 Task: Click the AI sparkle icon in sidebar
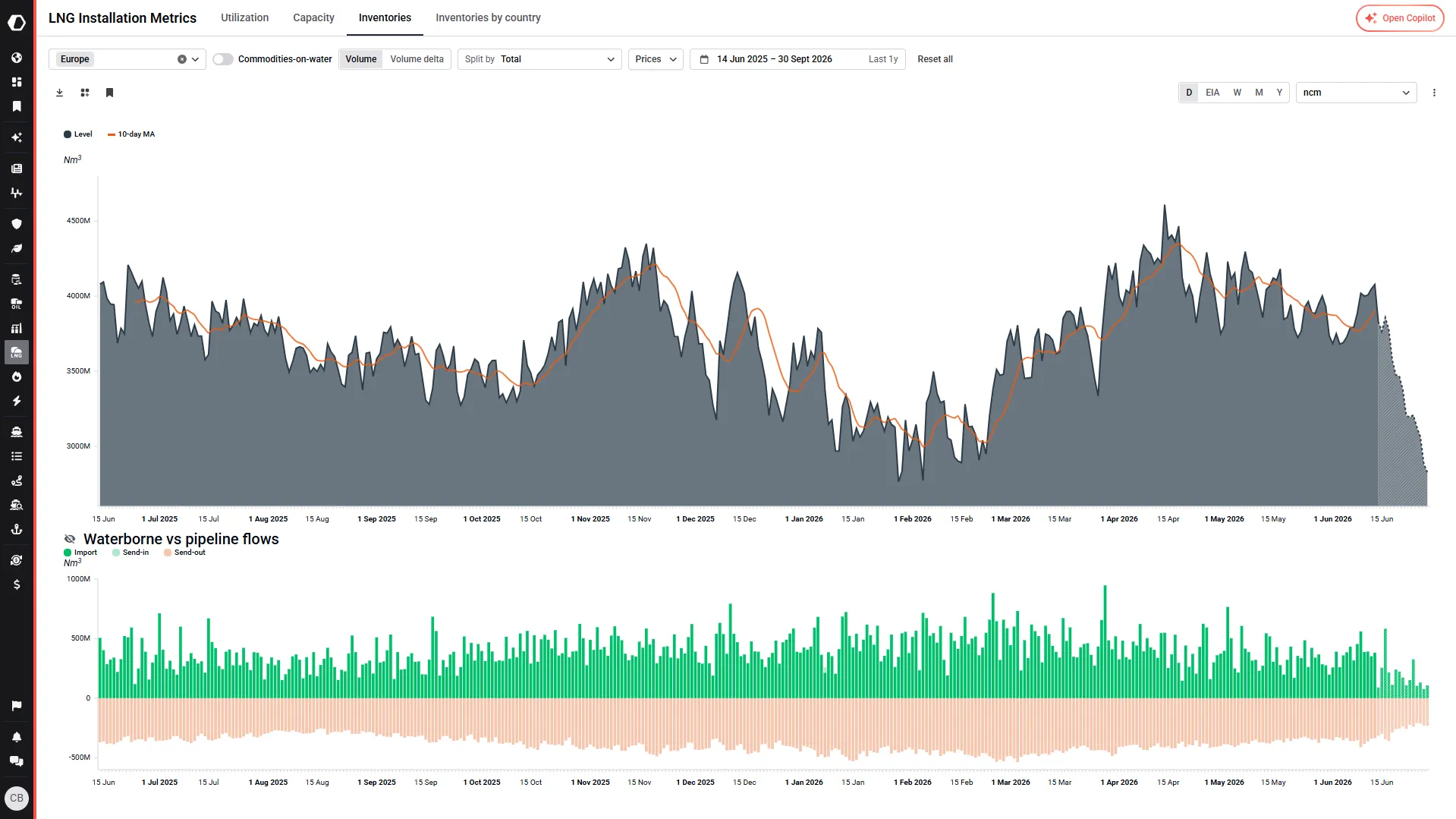pyautogui.click(x=17, y=137)
